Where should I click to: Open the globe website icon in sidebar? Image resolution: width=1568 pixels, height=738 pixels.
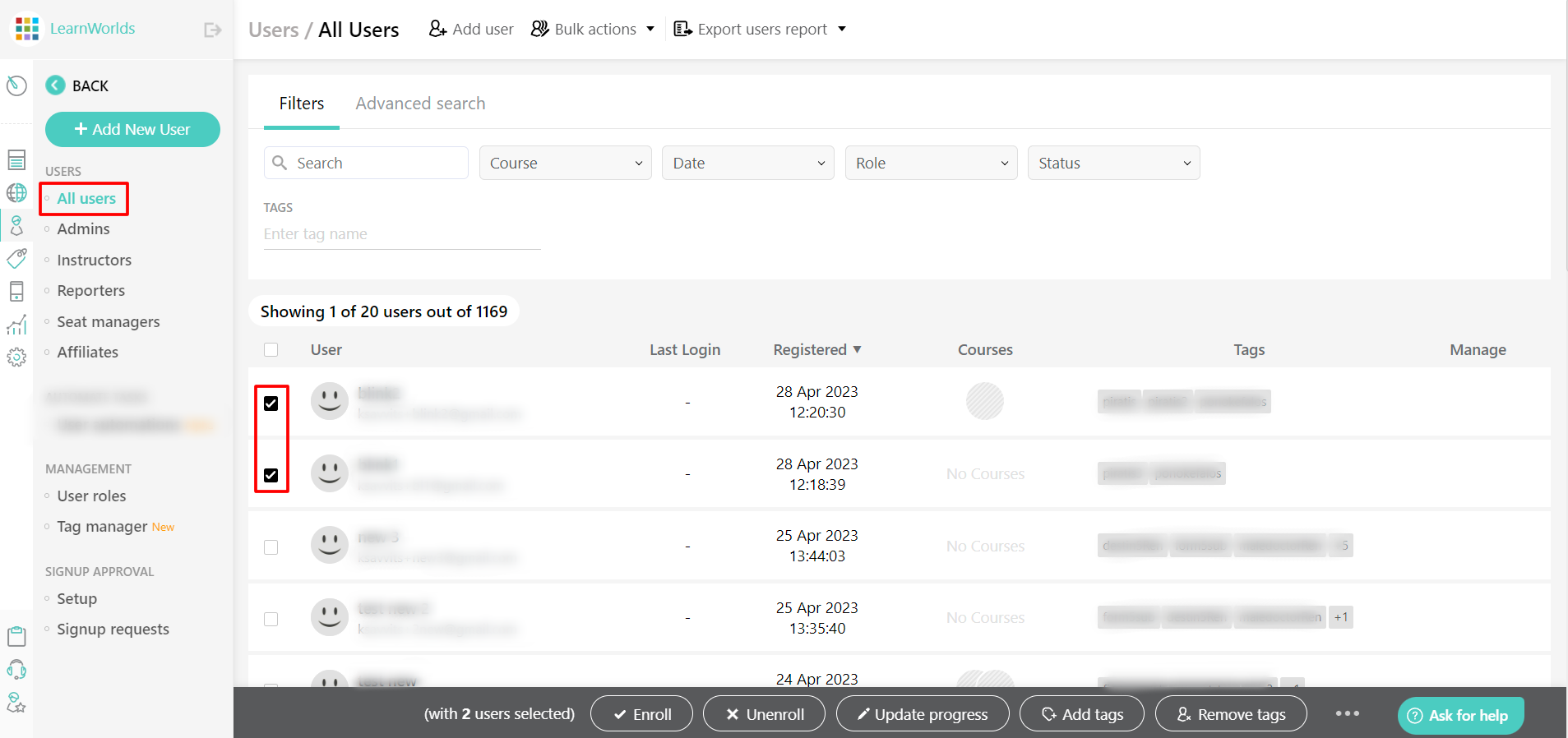click(x=16, y=192)
